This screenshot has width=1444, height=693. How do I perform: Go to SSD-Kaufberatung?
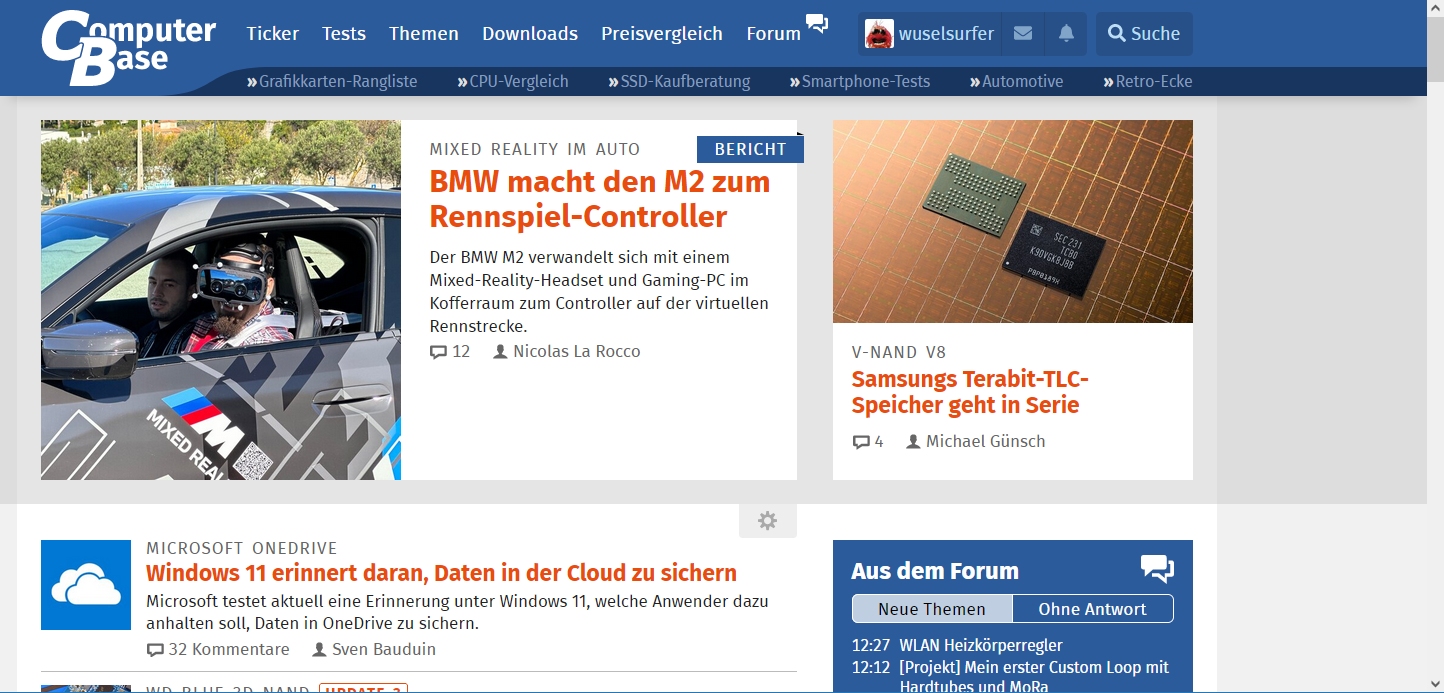pos(679,81)
